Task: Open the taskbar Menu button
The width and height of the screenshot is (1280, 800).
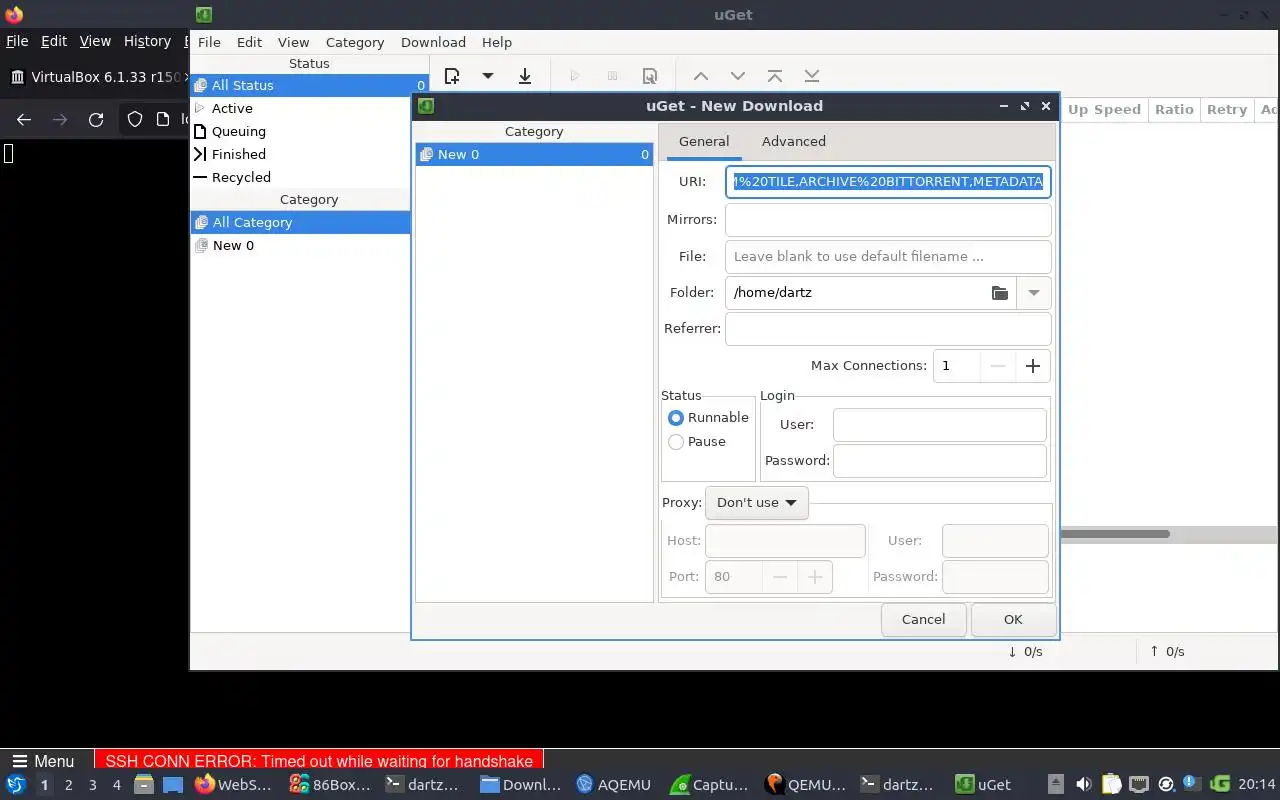Action: coord(43,761)
